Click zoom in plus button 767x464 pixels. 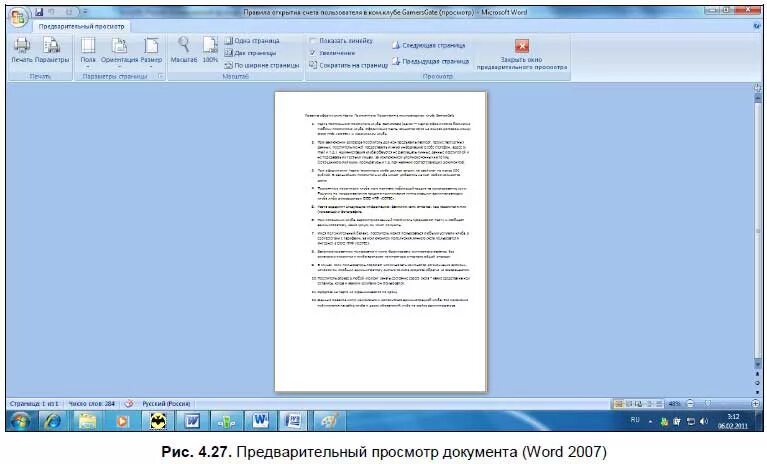point(756,404)
